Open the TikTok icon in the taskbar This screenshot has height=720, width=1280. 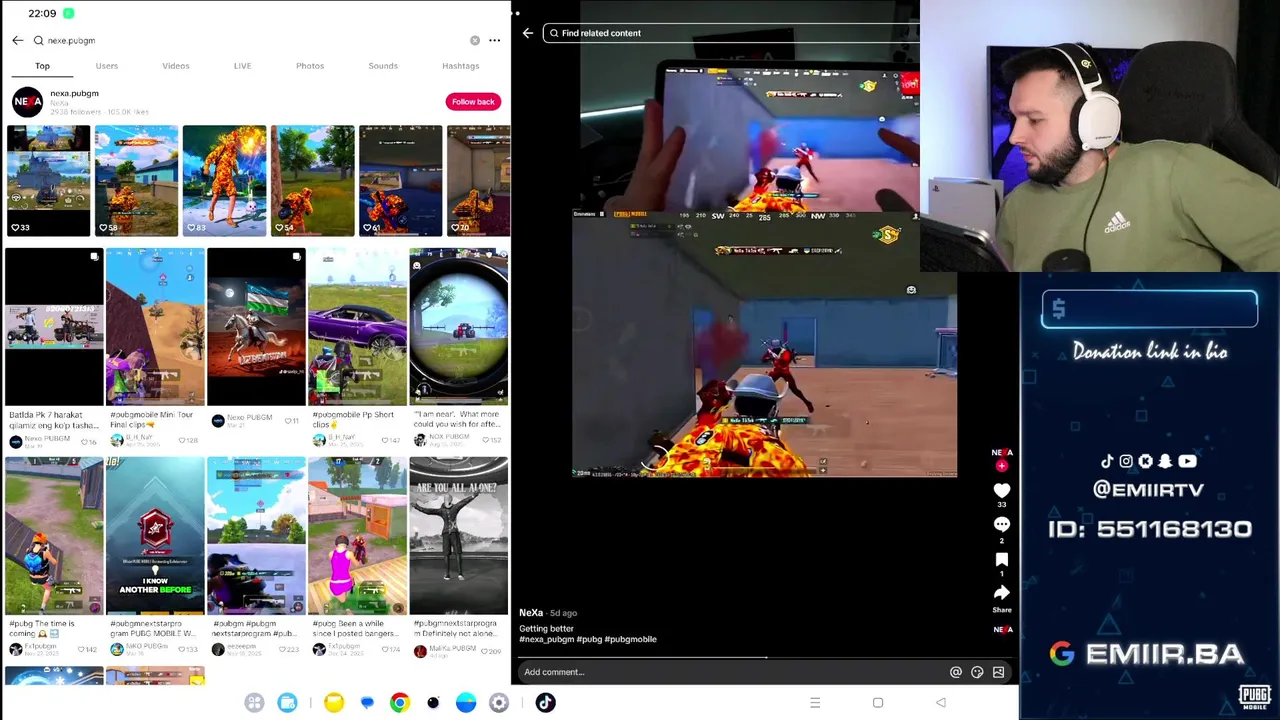pyautogui.click(x=545, y=703)
